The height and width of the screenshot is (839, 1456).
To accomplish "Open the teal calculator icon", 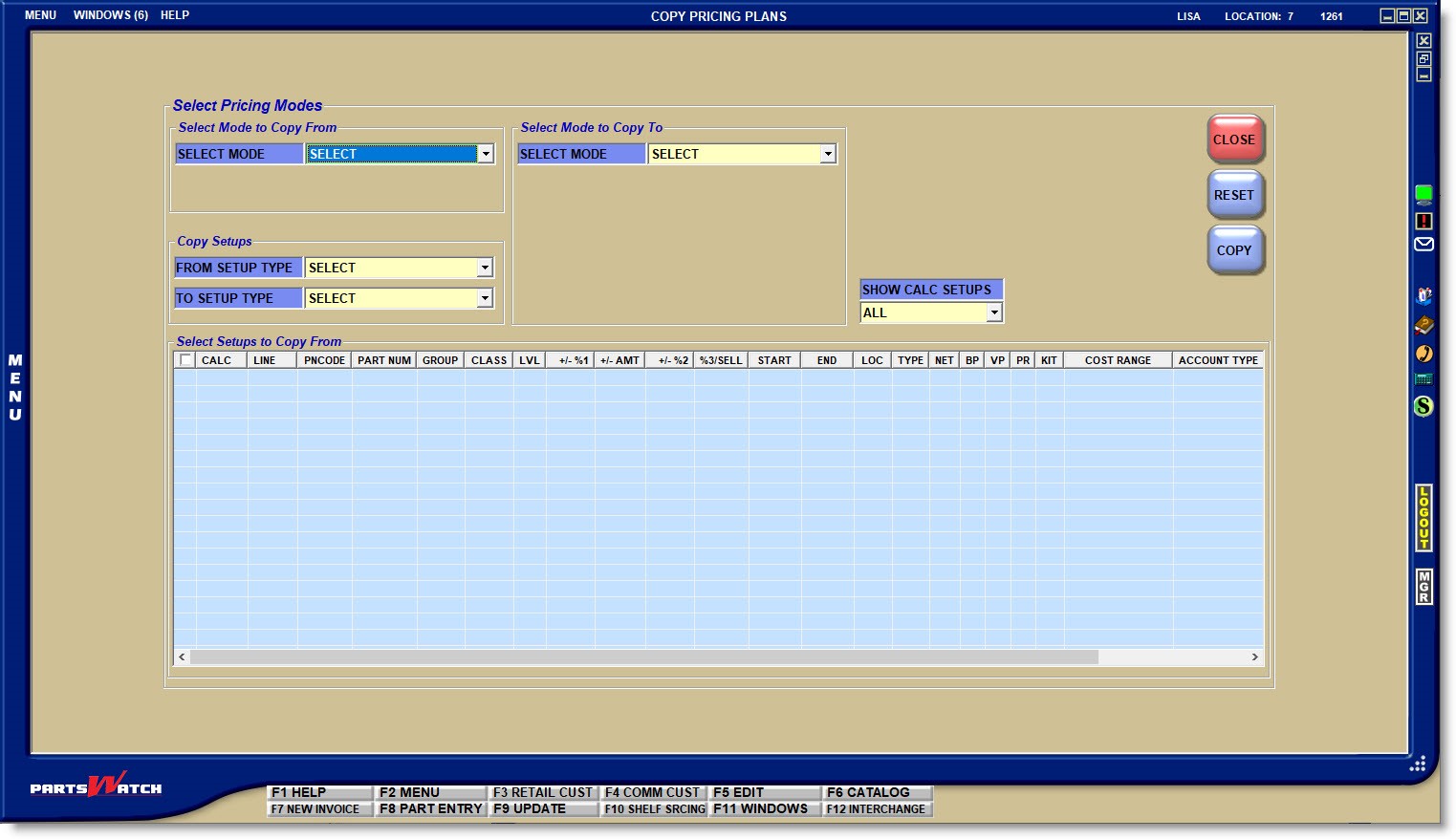I will point(1423,379).
